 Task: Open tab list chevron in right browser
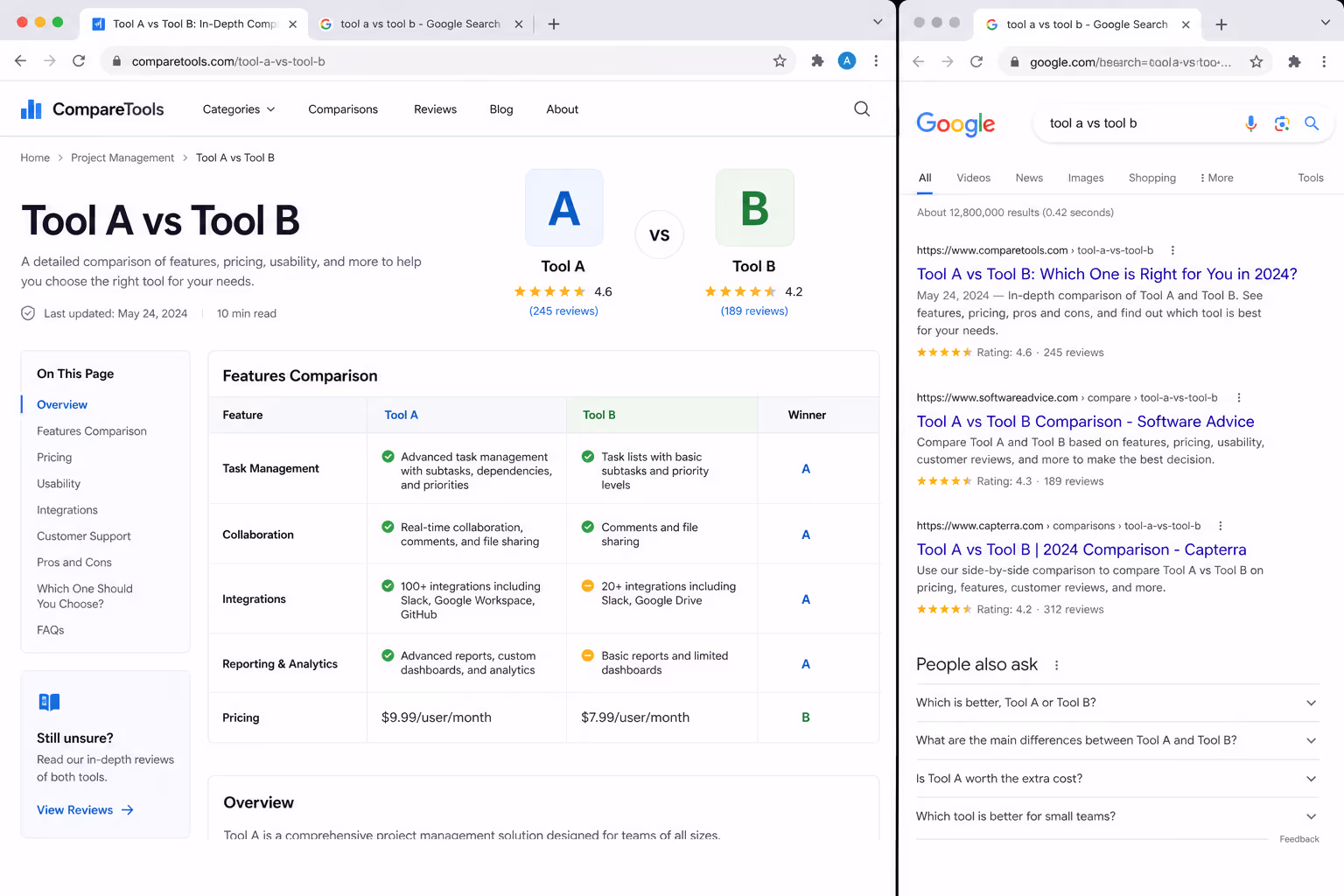point(1326,23)
